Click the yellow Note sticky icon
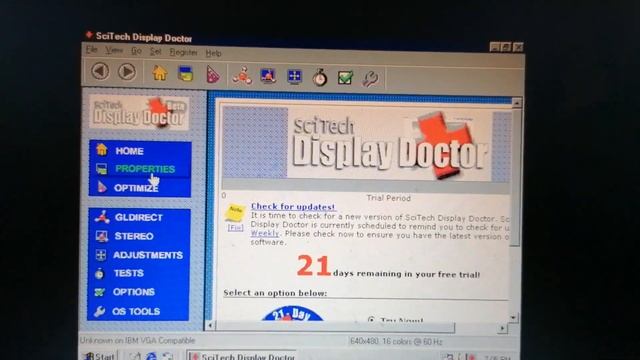The height and width of the screenshot is (360, 640). (x=235, y=212)
